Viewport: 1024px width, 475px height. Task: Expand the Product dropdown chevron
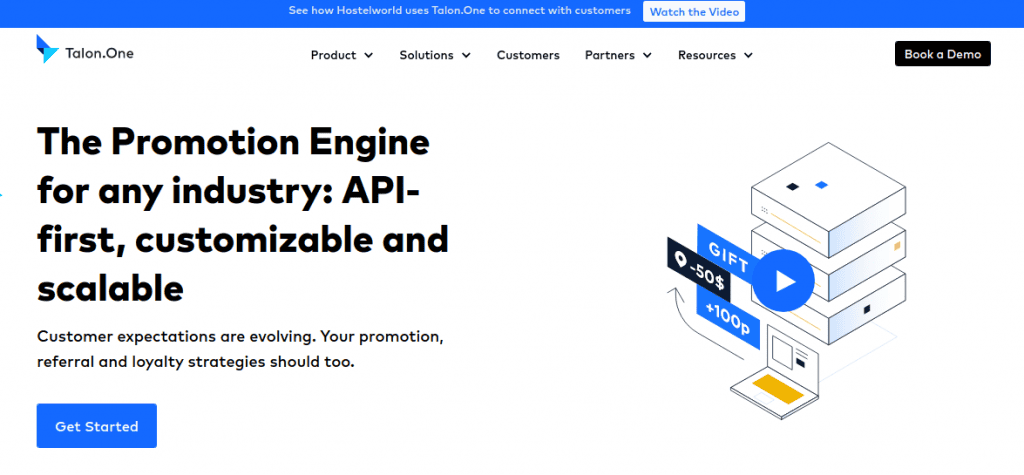pyautogui.click(x=369, y=56)
